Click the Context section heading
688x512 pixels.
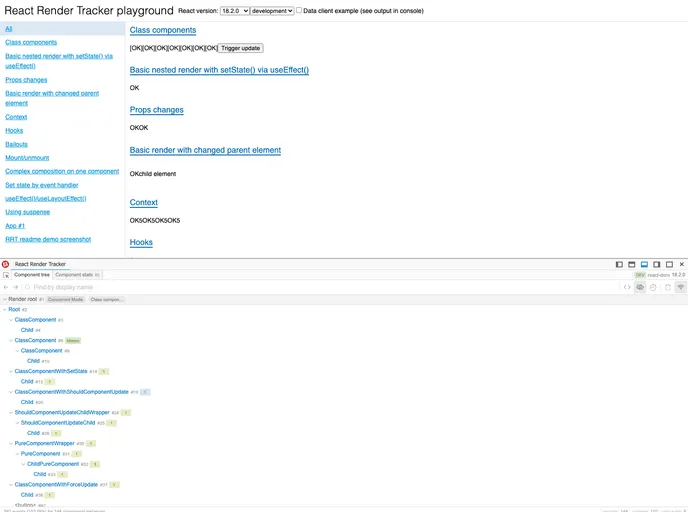point(143,202)
